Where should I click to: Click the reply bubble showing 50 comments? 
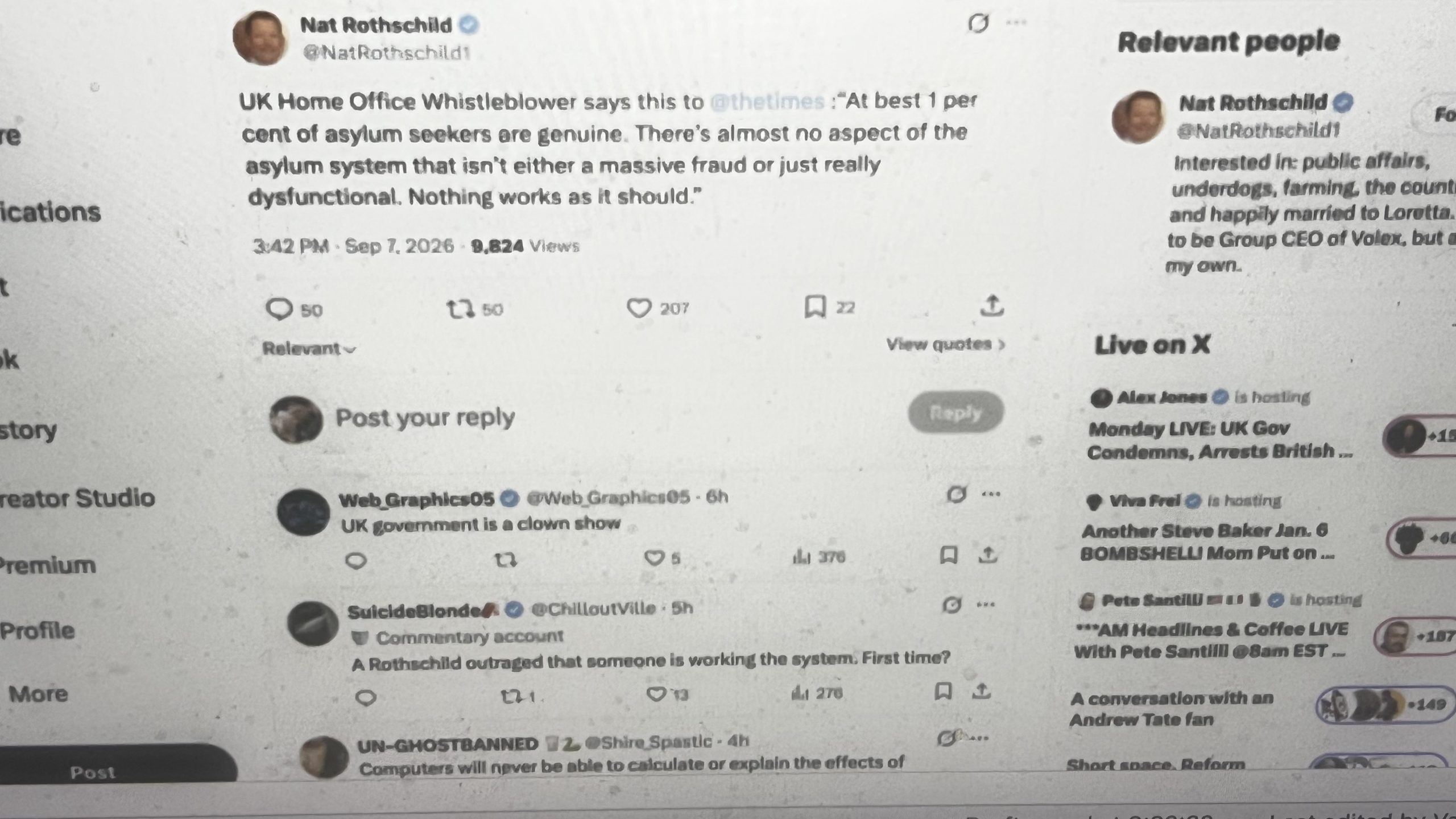[x=294, y=309]
